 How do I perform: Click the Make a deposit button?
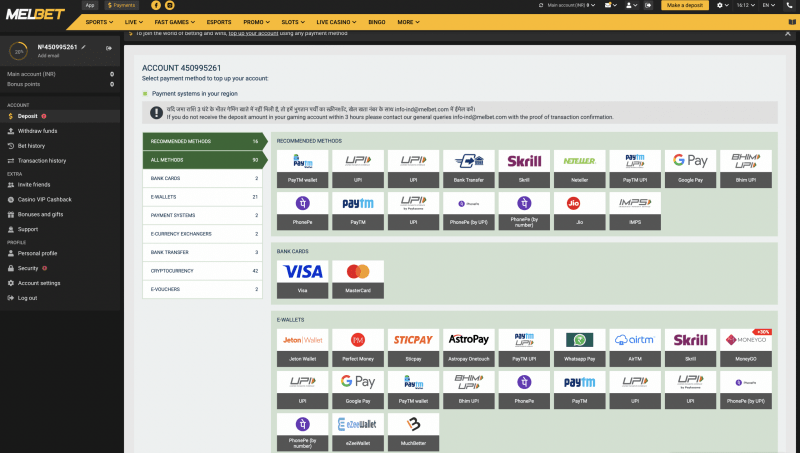(x=684, y=5)
